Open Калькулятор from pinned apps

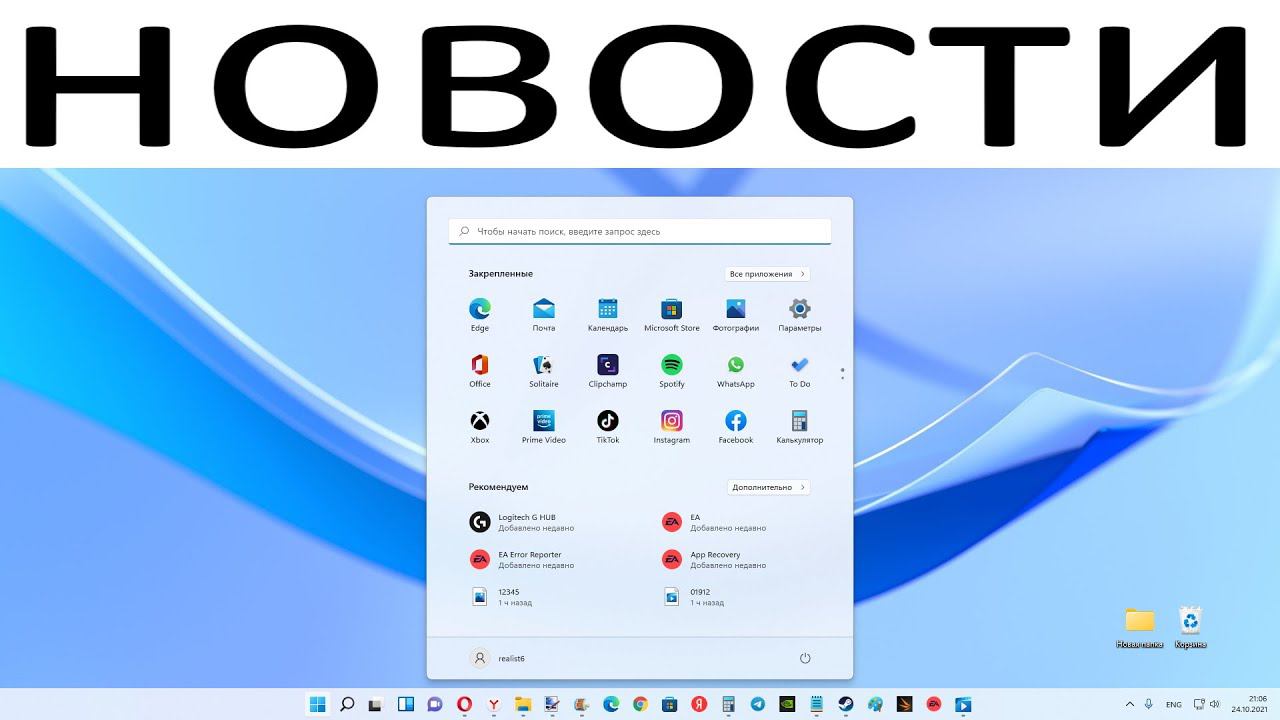[800, 426]
